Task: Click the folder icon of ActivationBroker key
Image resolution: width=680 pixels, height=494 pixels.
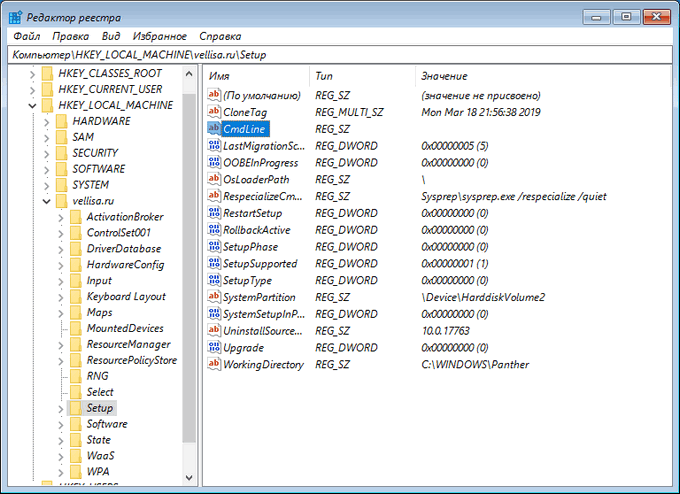Action: (x=74, y=217)
